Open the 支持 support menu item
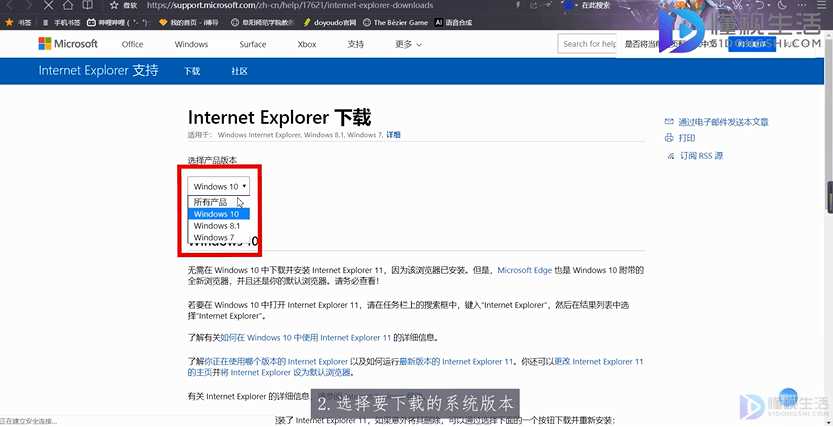The width and height of the screenshot is (833, 427). [x=355, y=44]
